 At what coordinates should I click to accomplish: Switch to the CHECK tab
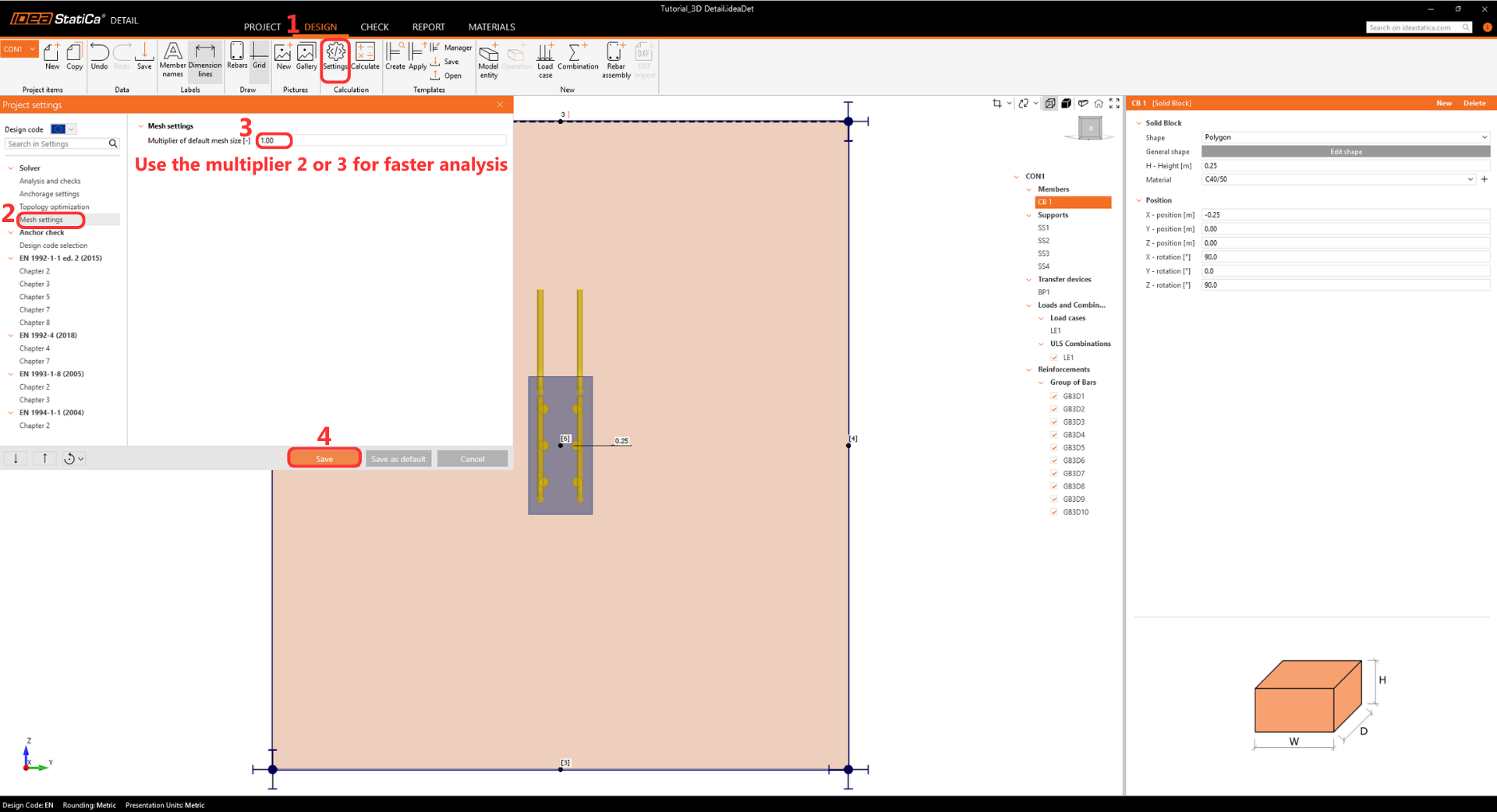pyautogui.click(x=374, y=27)
